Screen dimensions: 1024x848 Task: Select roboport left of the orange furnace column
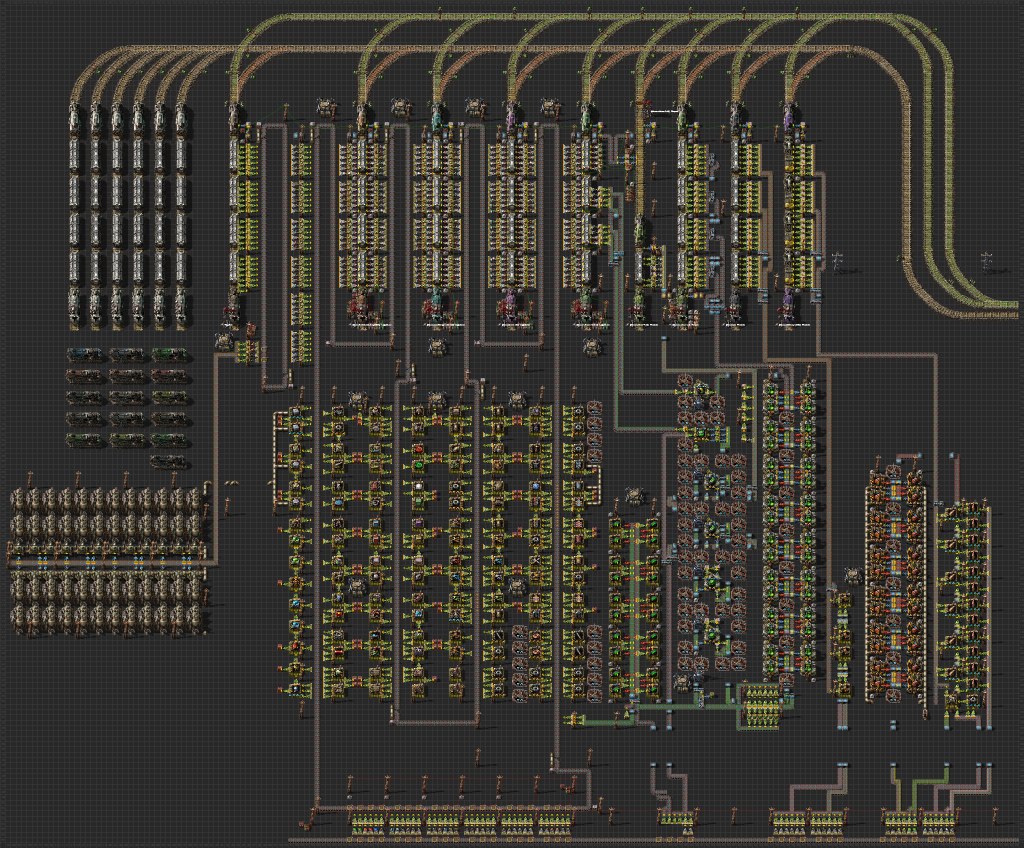pos(852,576)
